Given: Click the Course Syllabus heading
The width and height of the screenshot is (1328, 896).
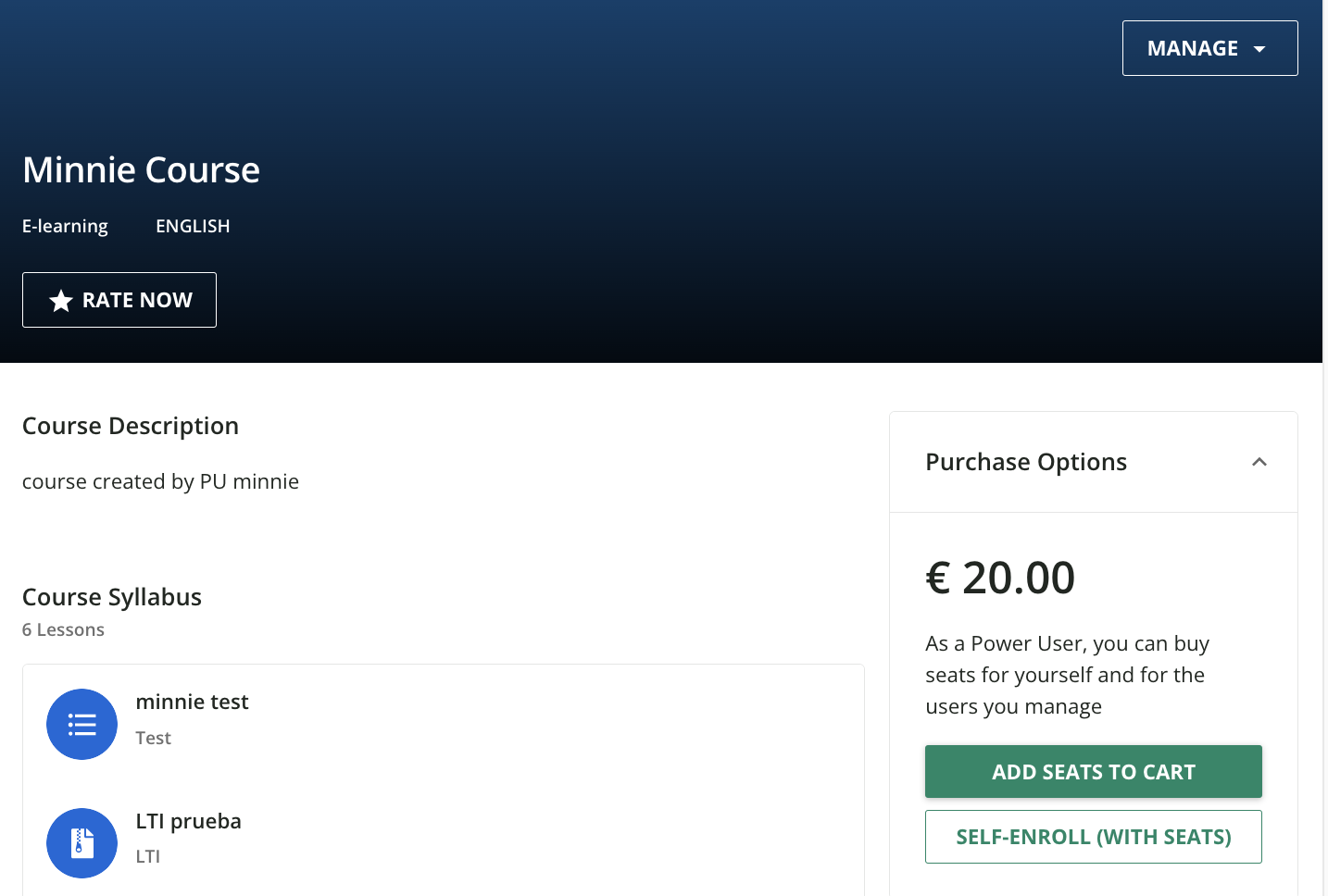Looking at the screenshot, I should [112, 597].
